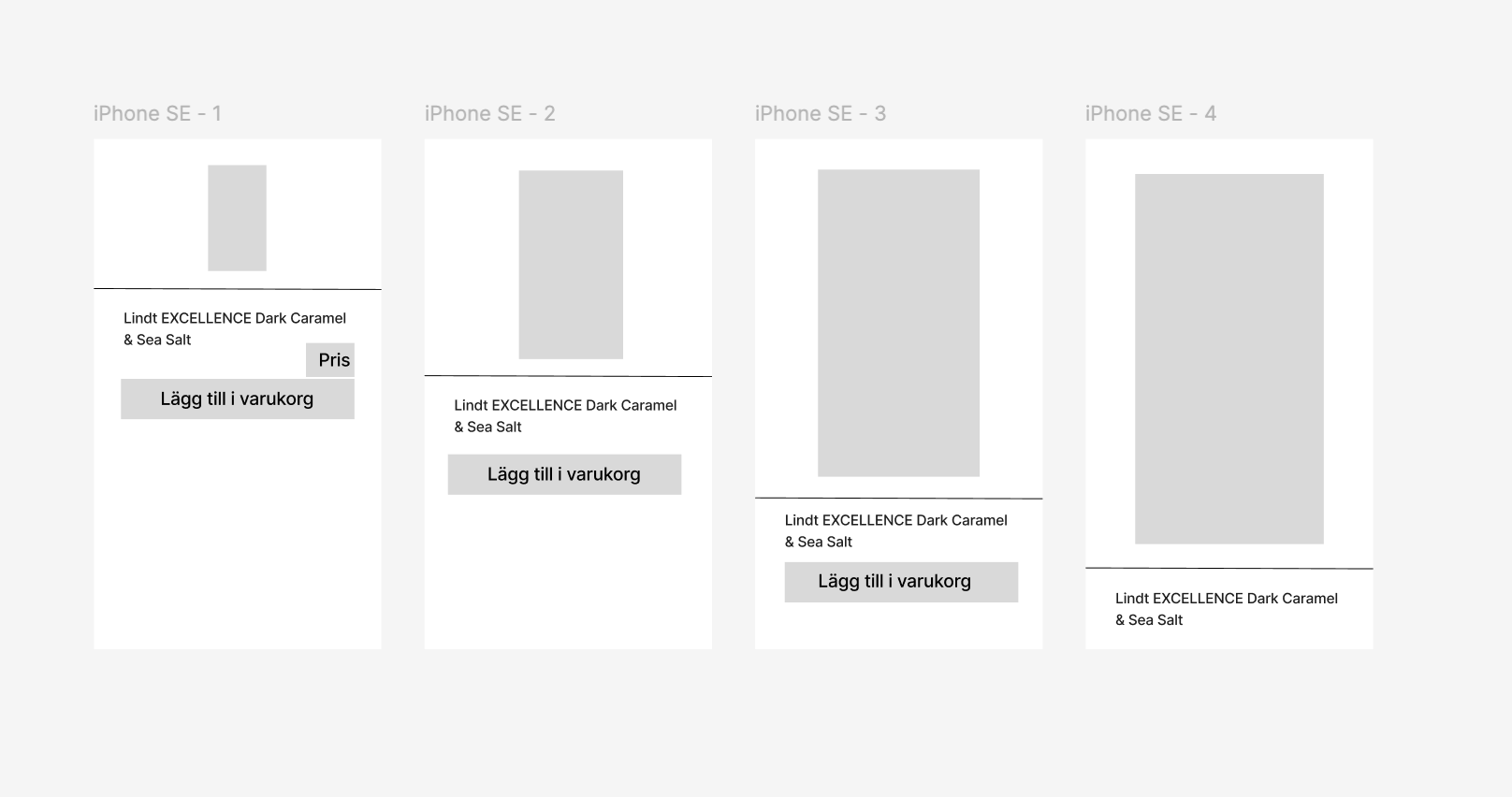Select the Lindt product title in frame 2
1512x797 pixels.
click(x=565, y=416)
